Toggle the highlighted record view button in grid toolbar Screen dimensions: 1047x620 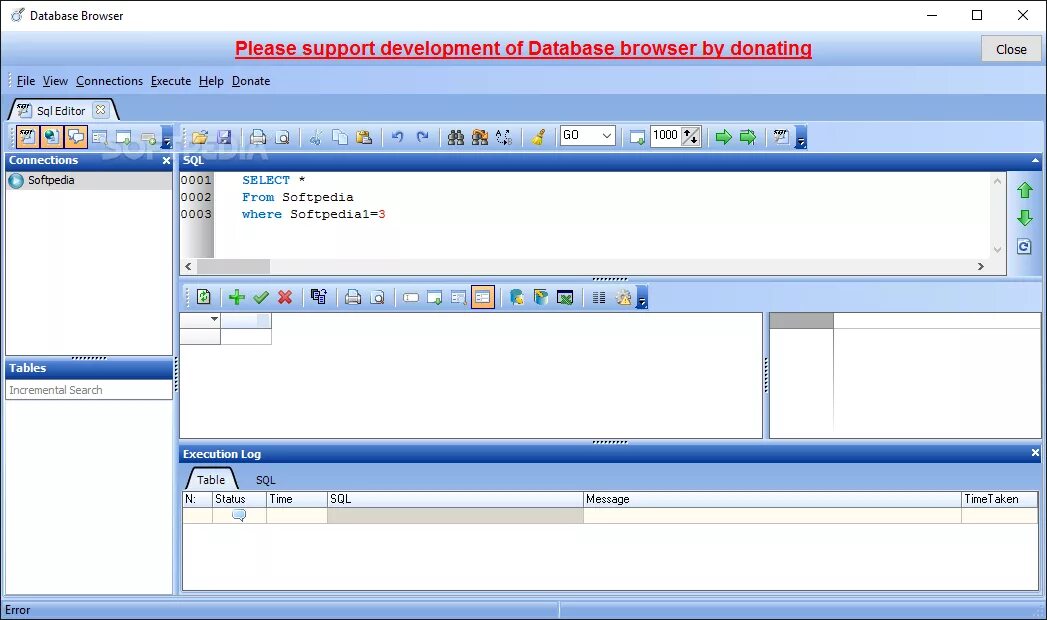(483, 297)
